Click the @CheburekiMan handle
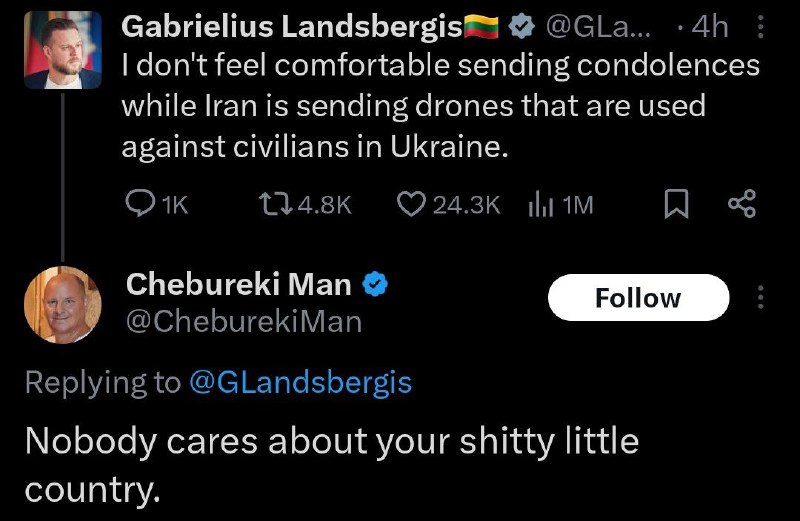 [x=243, y=321]
